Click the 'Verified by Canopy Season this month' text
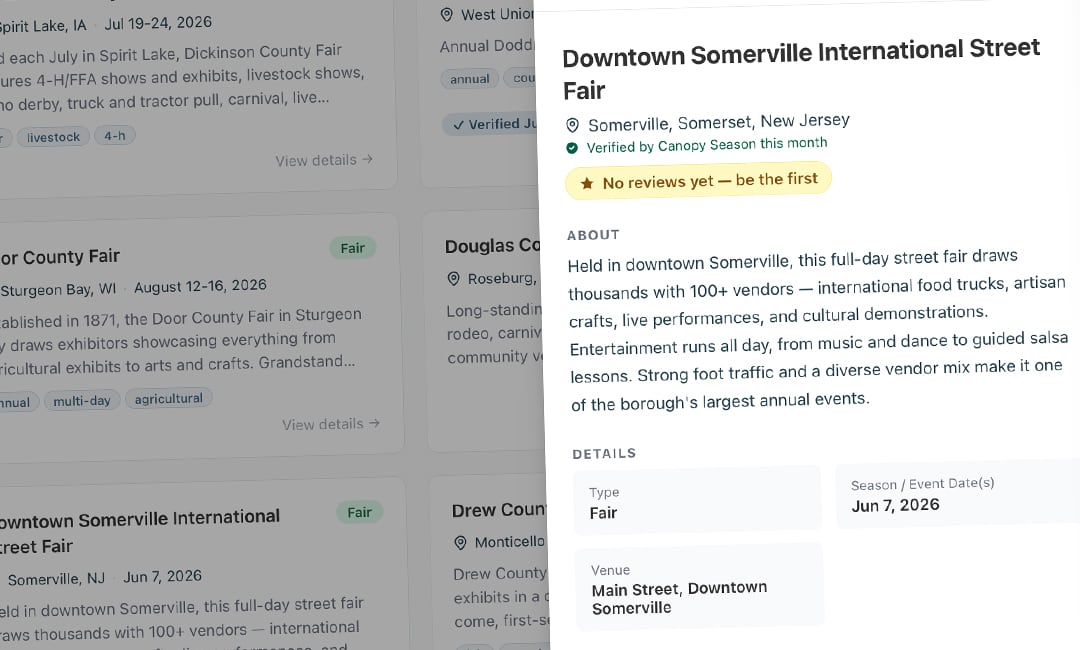This screenshot has height=650, width=1080. click(707, 145)
